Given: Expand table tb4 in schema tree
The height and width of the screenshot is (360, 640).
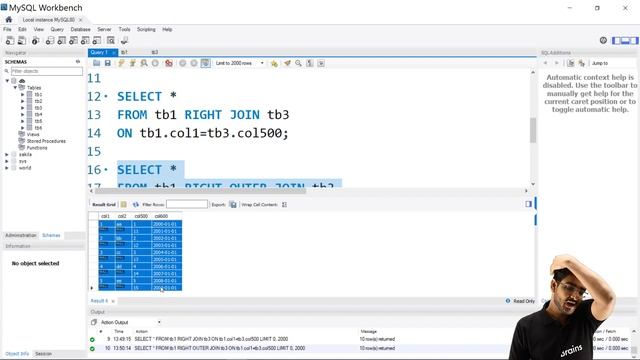Looking at the screenshot, I should (x=23, y=114).
